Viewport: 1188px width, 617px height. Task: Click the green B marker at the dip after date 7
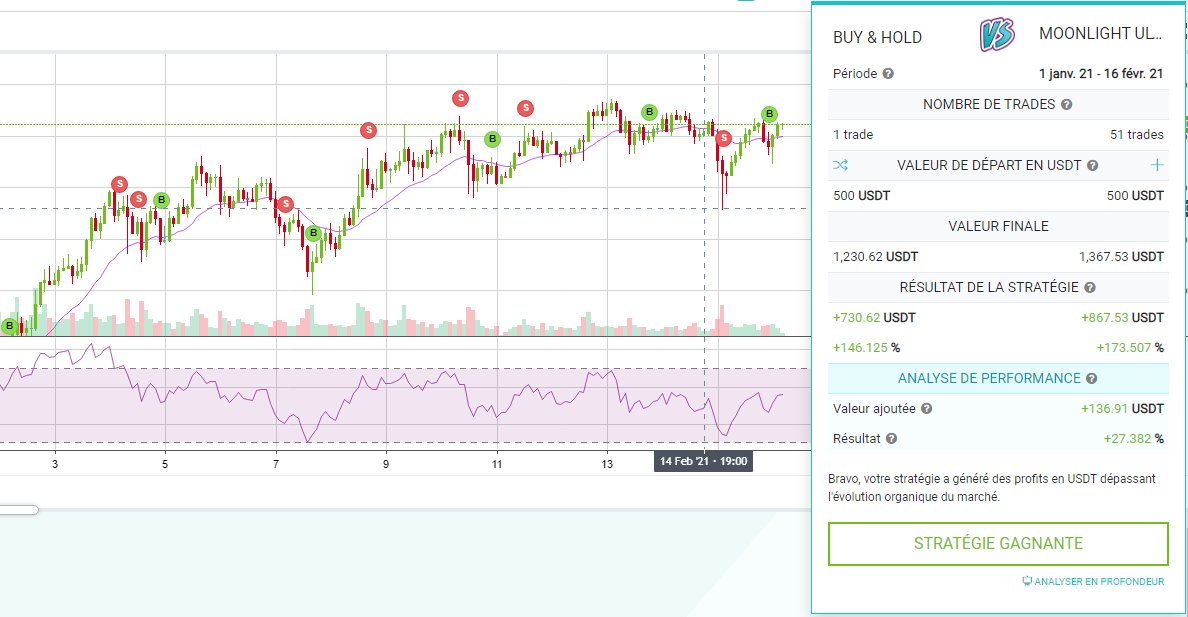click(x=313, y=233)
